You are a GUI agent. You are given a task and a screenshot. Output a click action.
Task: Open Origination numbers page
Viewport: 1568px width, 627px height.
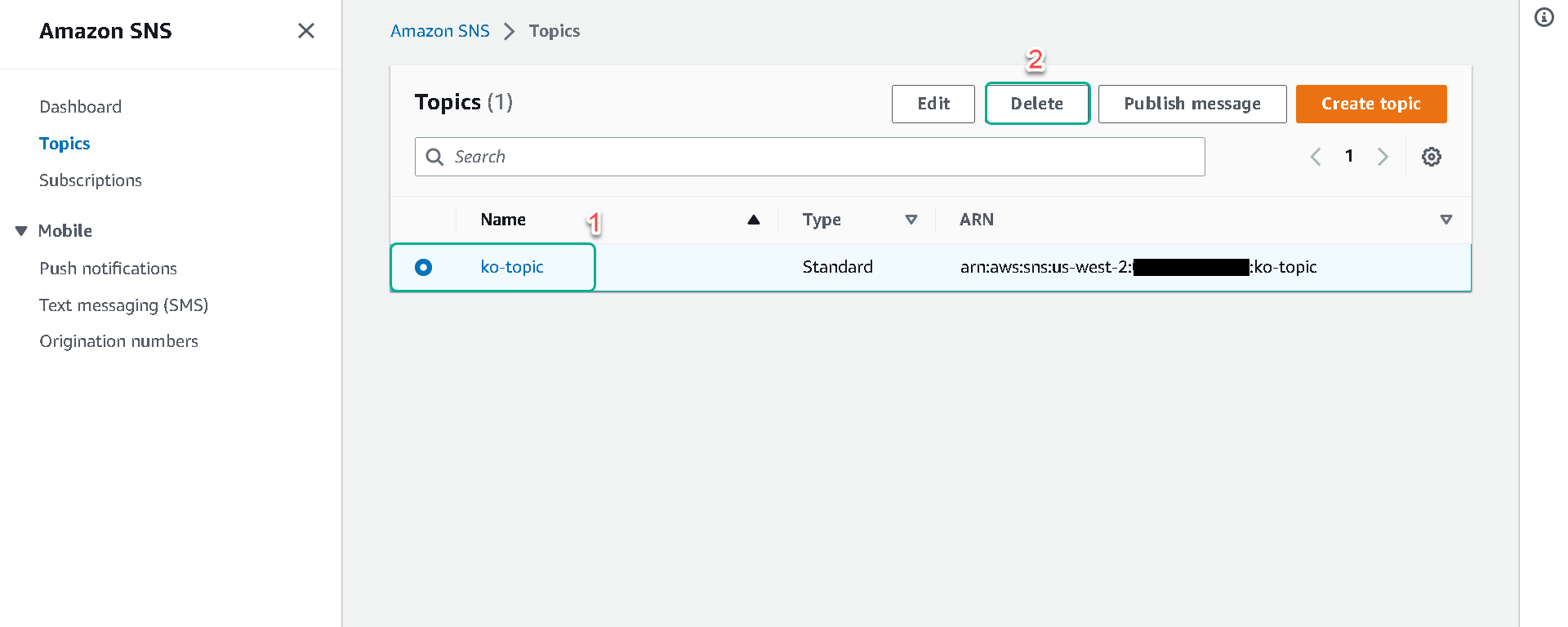pyautogui.click(x=118, y=341)
